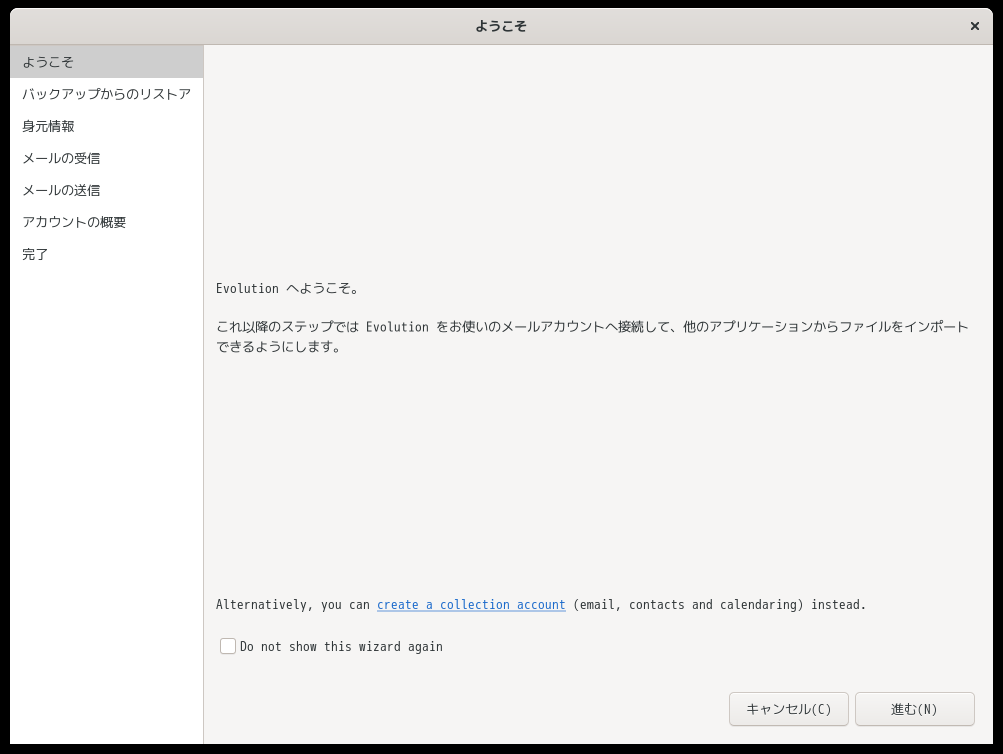Select the メールの受信 step

pyautogui.click(x=107, y=158)
